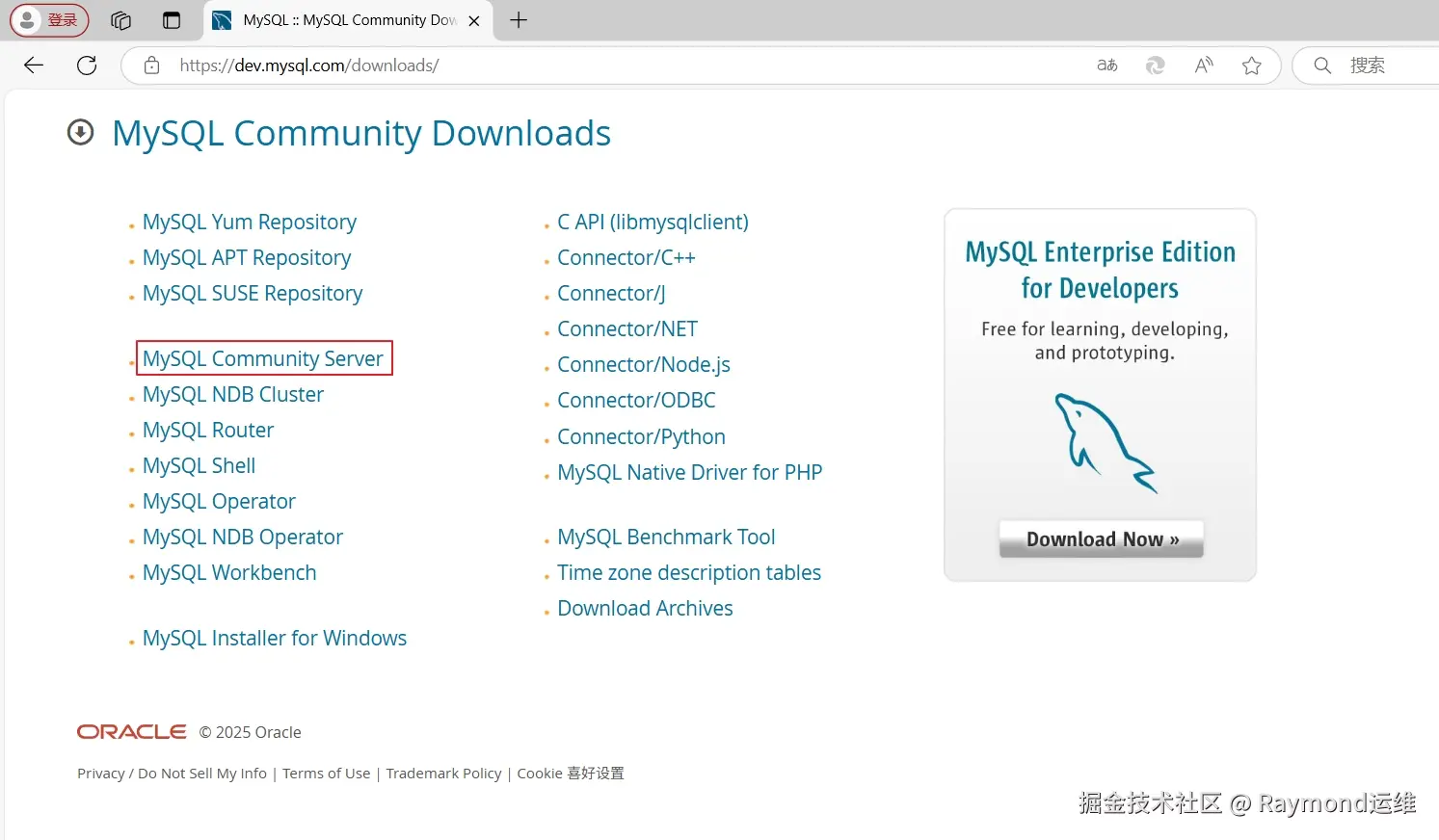The image size is (1439, 840).
Task: Open Trademark Policy footer link
Action: click(x=443, y=774)
